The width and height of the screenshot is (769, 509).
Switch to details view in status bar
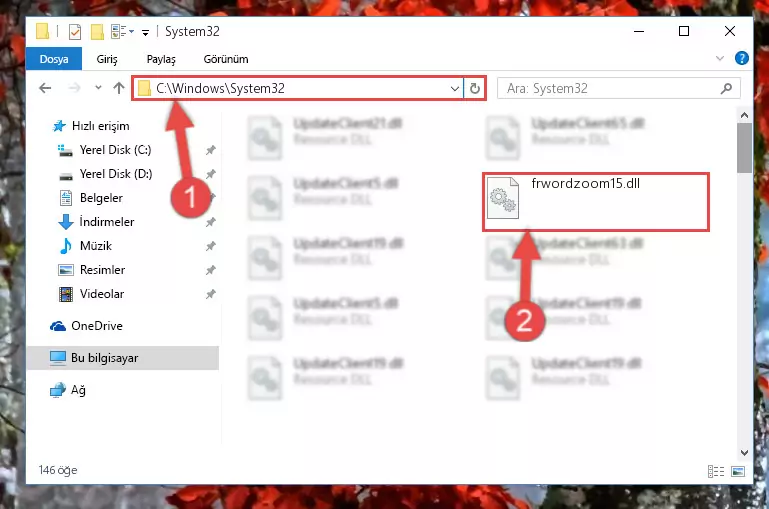(x=716, y=471)
